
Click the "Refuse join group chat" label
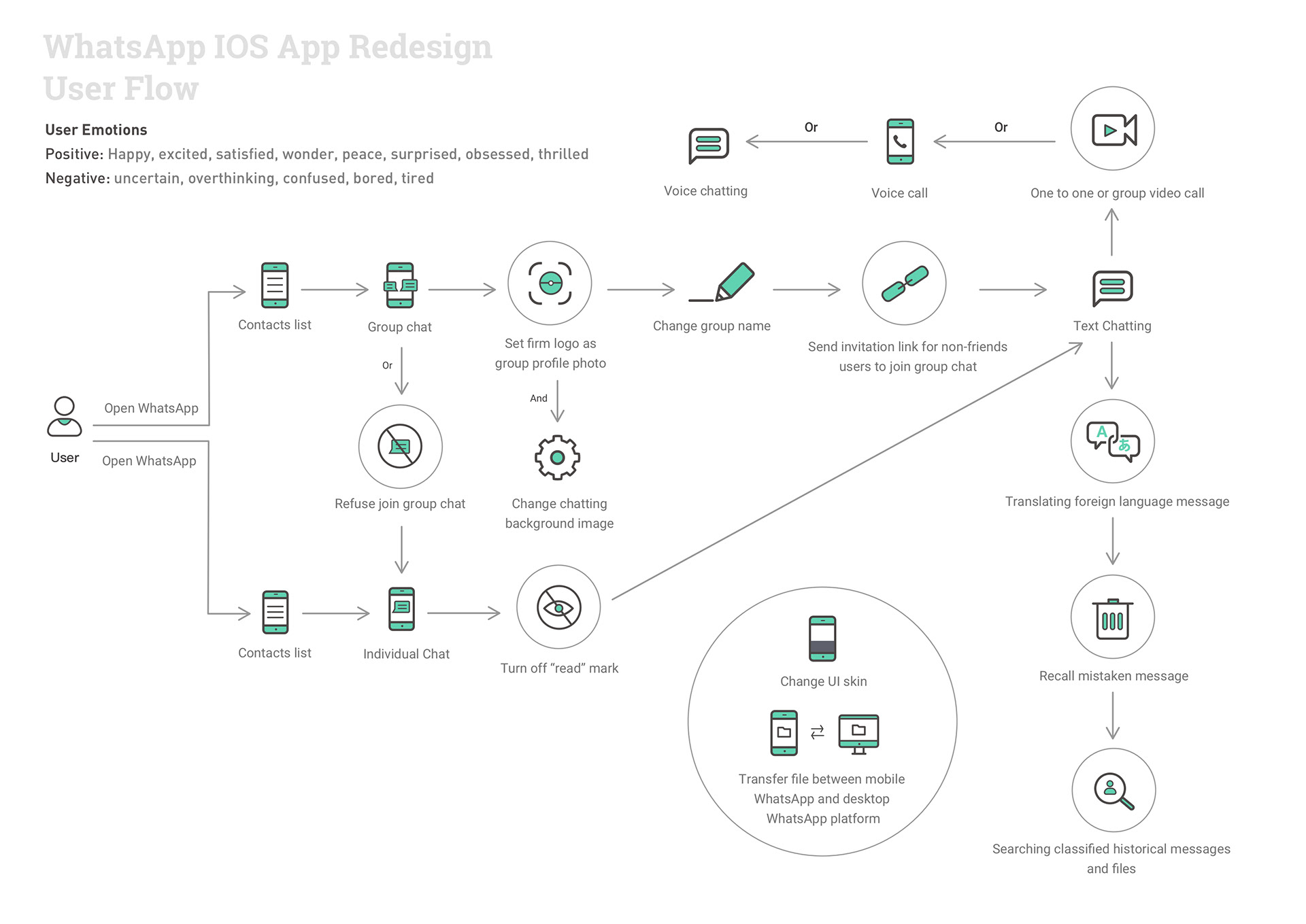[400, 504]
